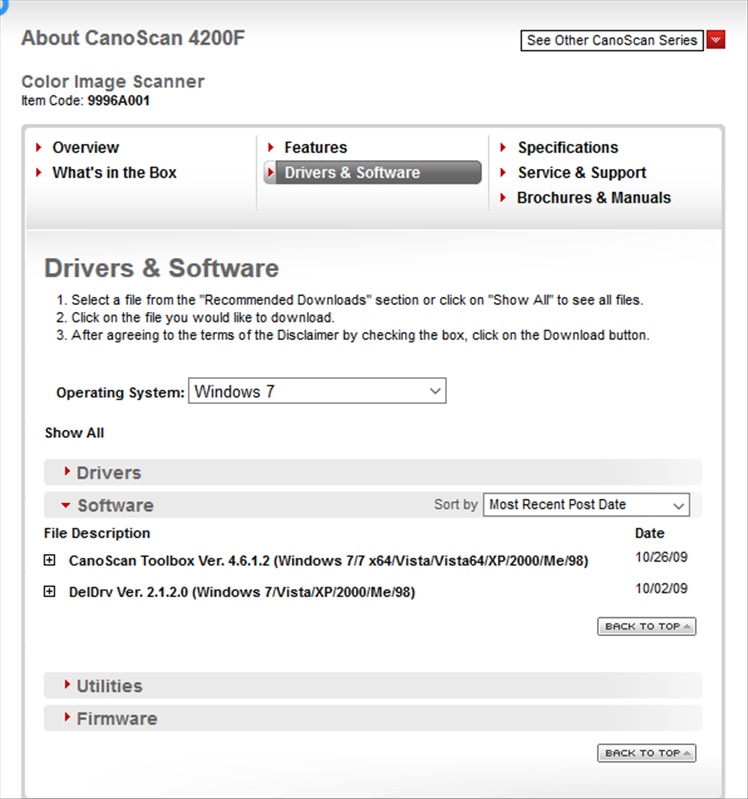Click Back to Top below software list
Screen dimensions: 748x799
click(646, 627)
